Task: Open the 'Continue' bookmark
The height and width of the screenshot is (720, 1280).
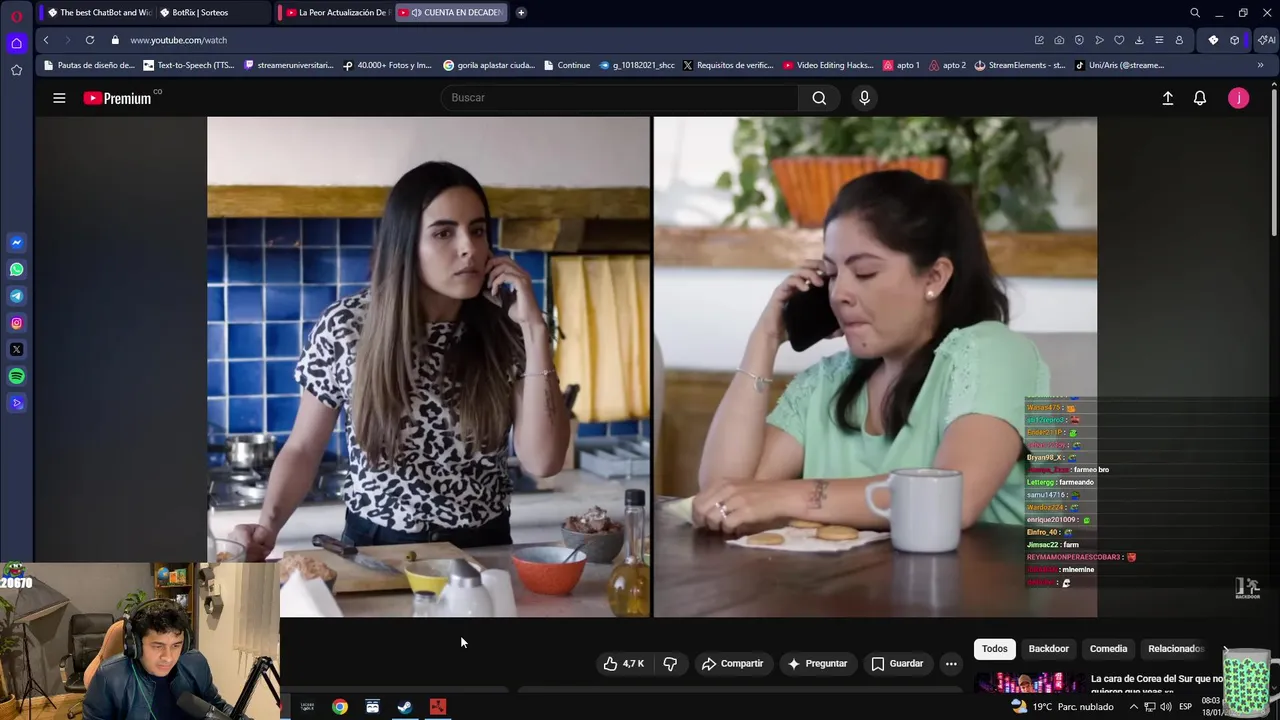Action: click(x=567, y=65)
